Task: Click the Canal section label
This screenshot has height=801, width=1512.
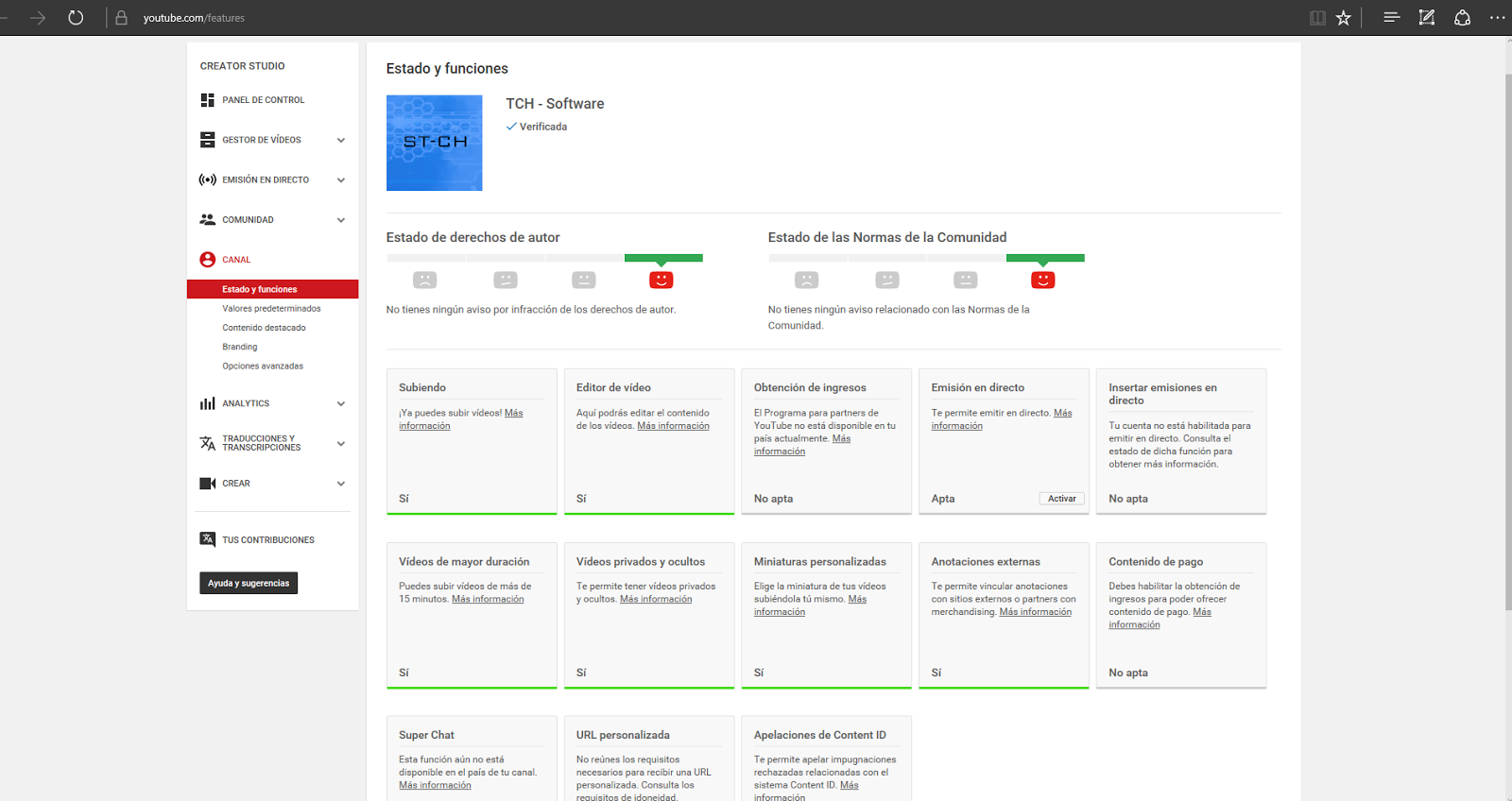Action: pos(236,260)
